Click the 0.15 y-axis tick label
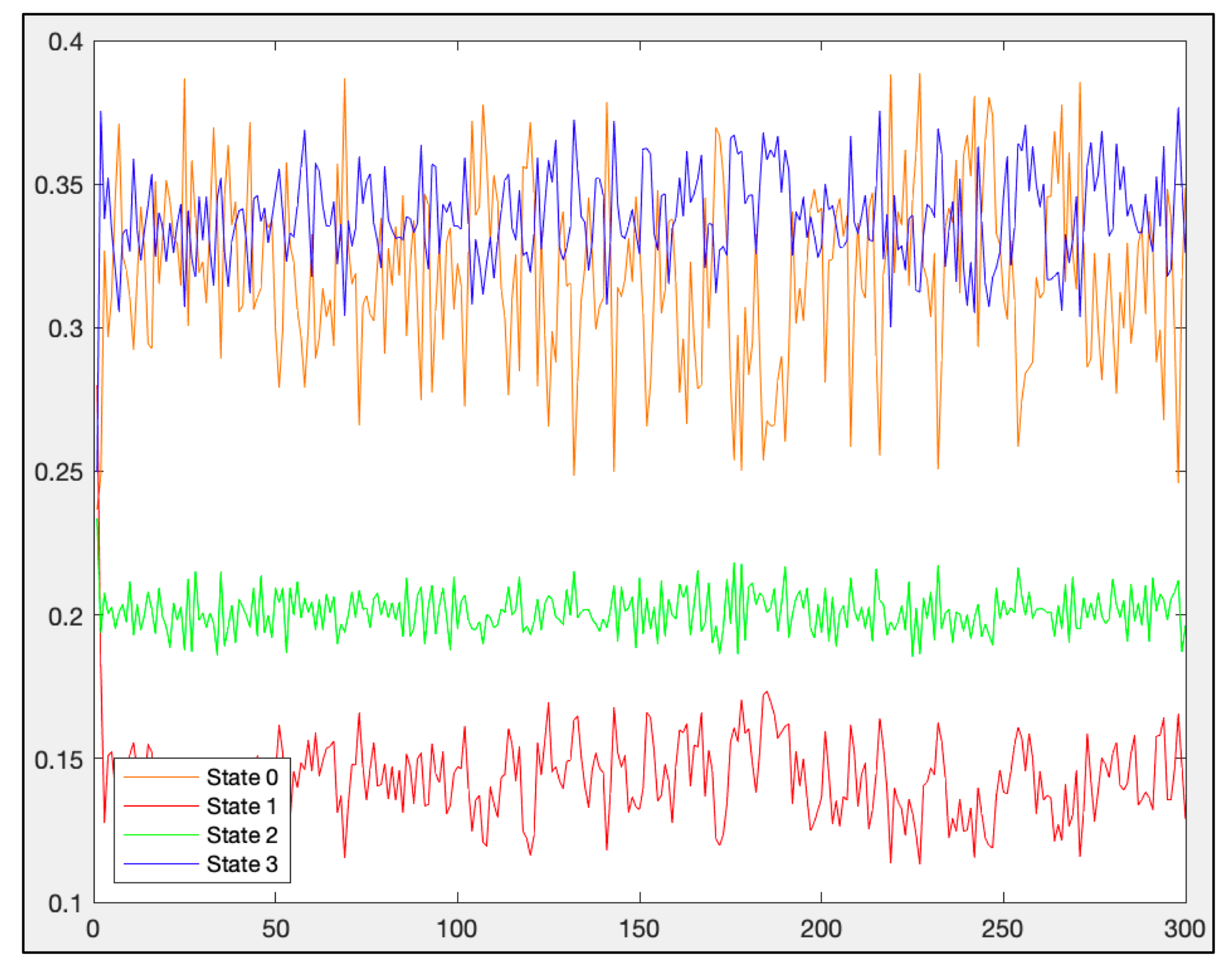Image resolution: width=1232 pixels, height=971 pixels. point(59,760)
